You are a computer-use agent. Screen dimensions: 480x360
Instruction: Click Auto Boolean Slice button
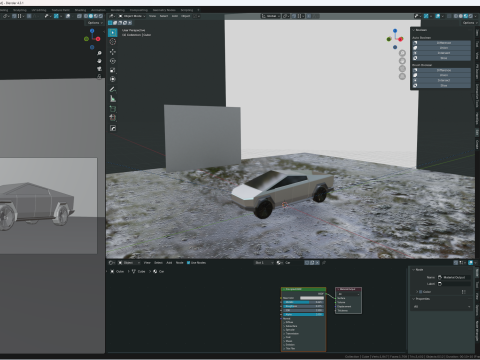[442, 58]
